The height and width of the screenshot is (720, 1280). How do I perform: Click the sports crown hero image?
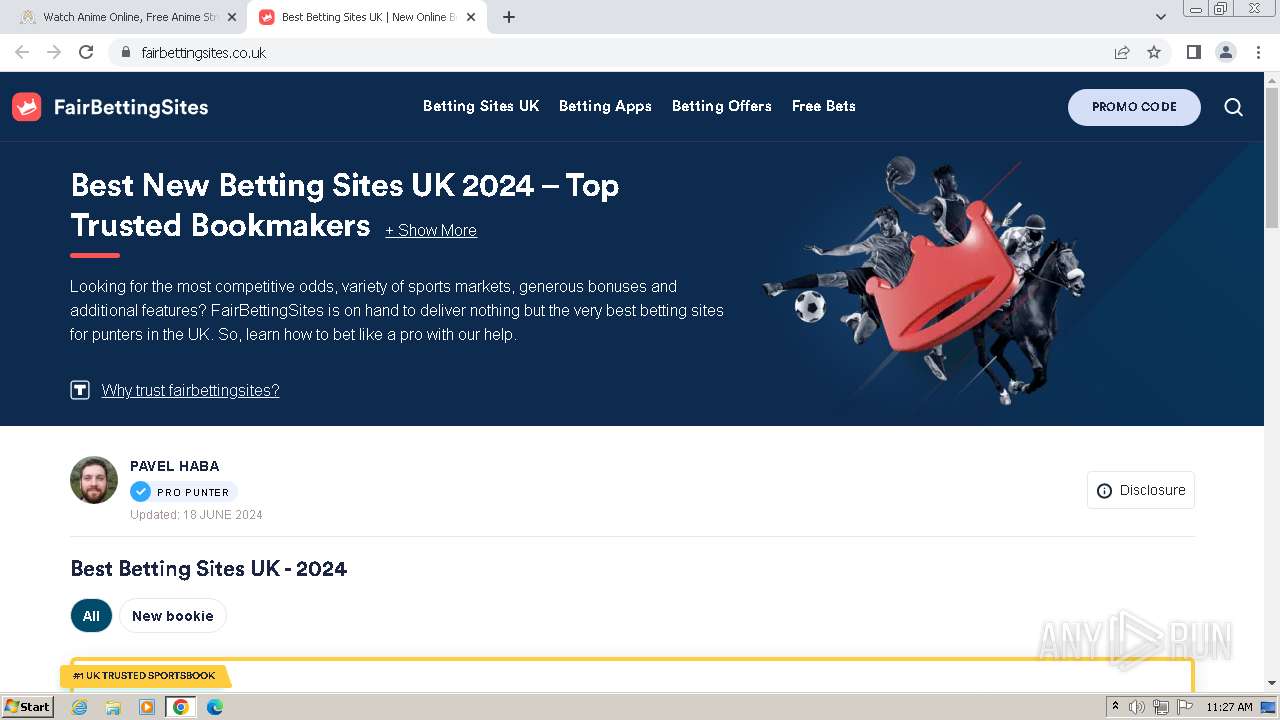(x=925, y=280)
